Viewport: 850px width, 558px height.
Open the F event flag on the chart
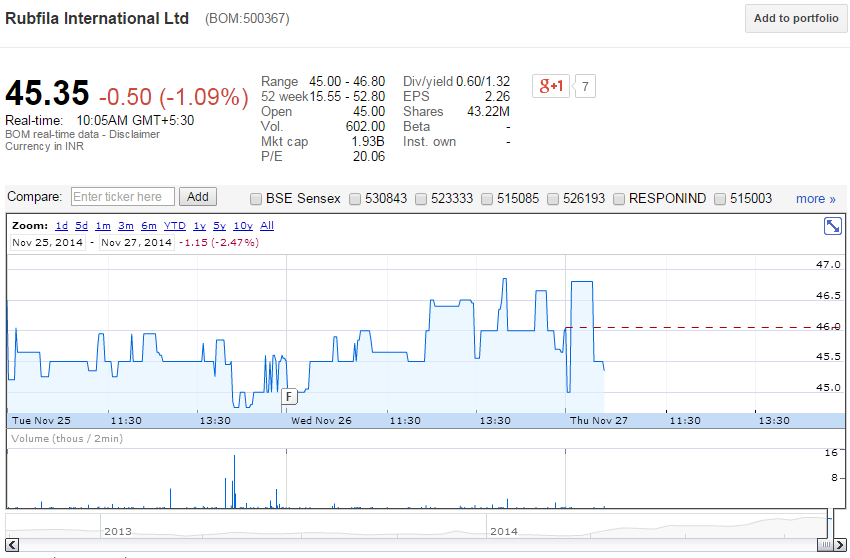click(289, 397)
